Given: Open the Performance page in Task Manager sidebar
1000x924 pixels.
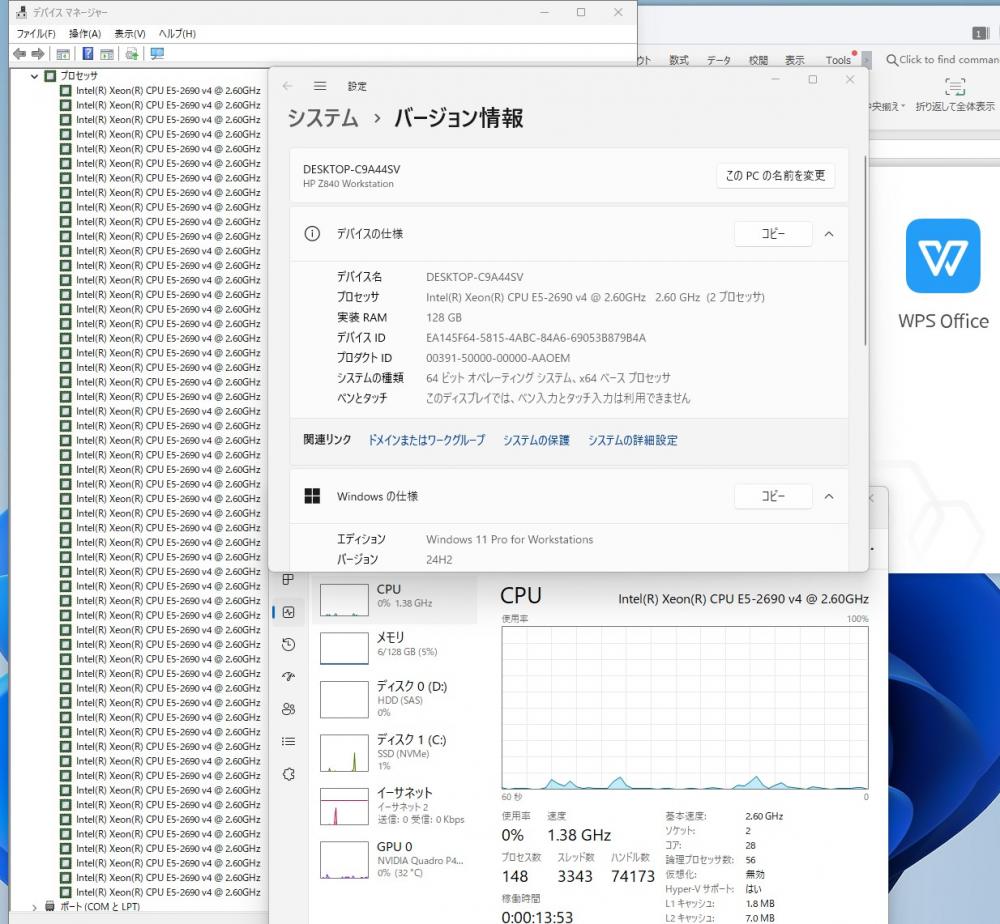Looking at the screenshot, I should 288,612.
